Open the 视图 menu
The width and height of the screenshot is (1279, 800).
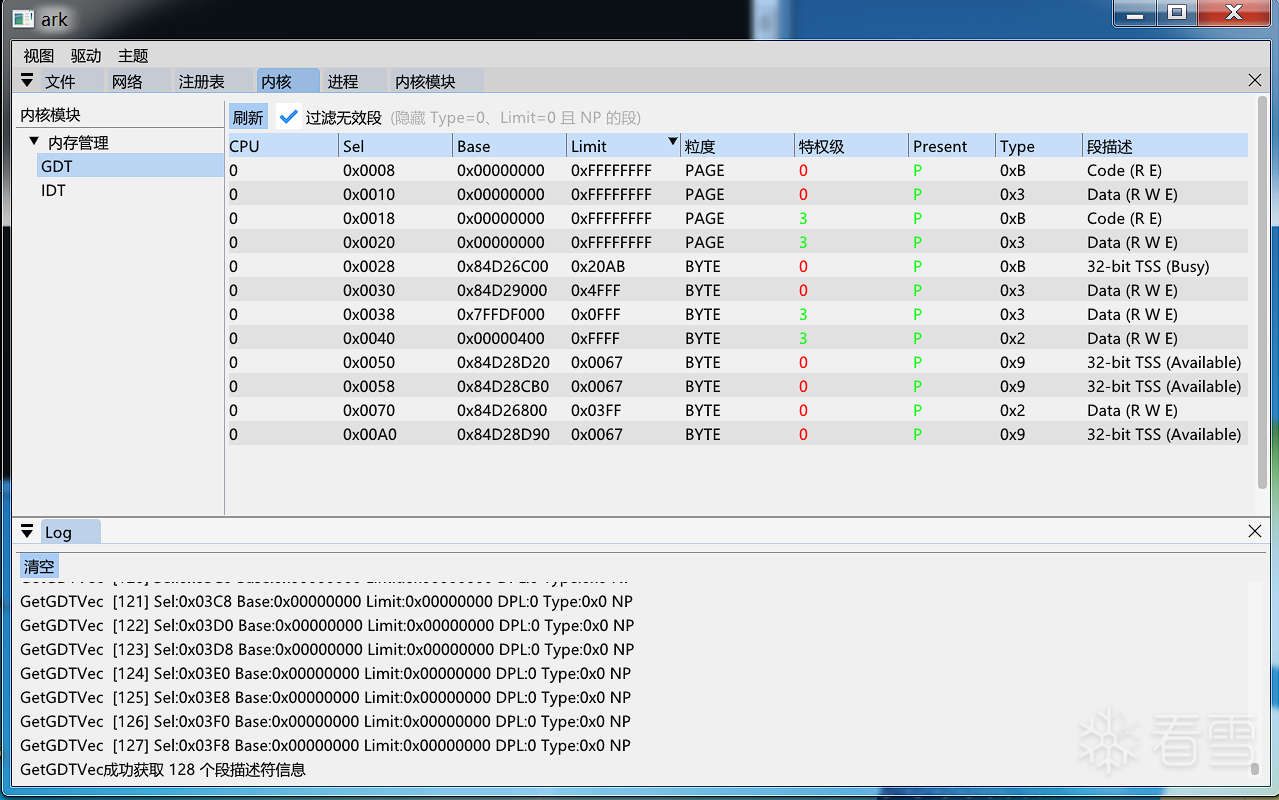pyautogui.click(x=39, y=56)
